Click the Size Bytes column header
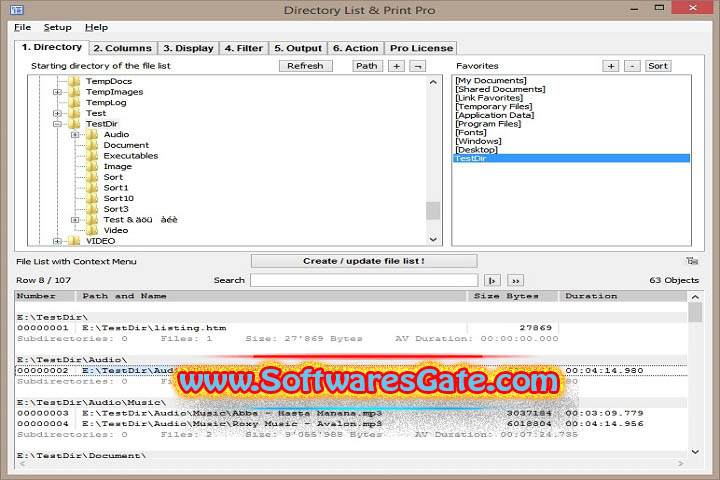 (512, 296)
